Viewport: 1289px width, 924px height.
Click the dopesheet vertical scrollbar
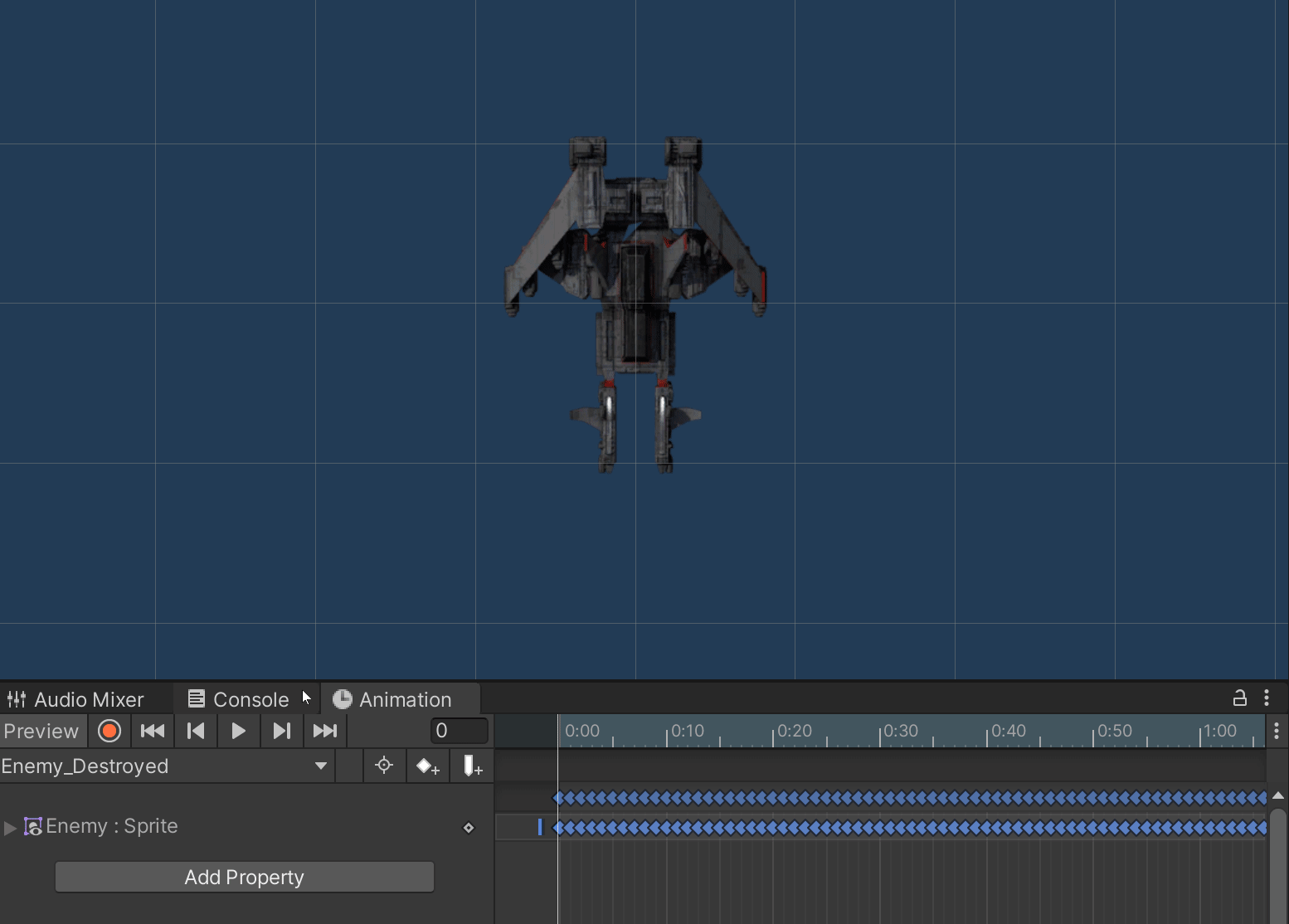pos(1278,866)
